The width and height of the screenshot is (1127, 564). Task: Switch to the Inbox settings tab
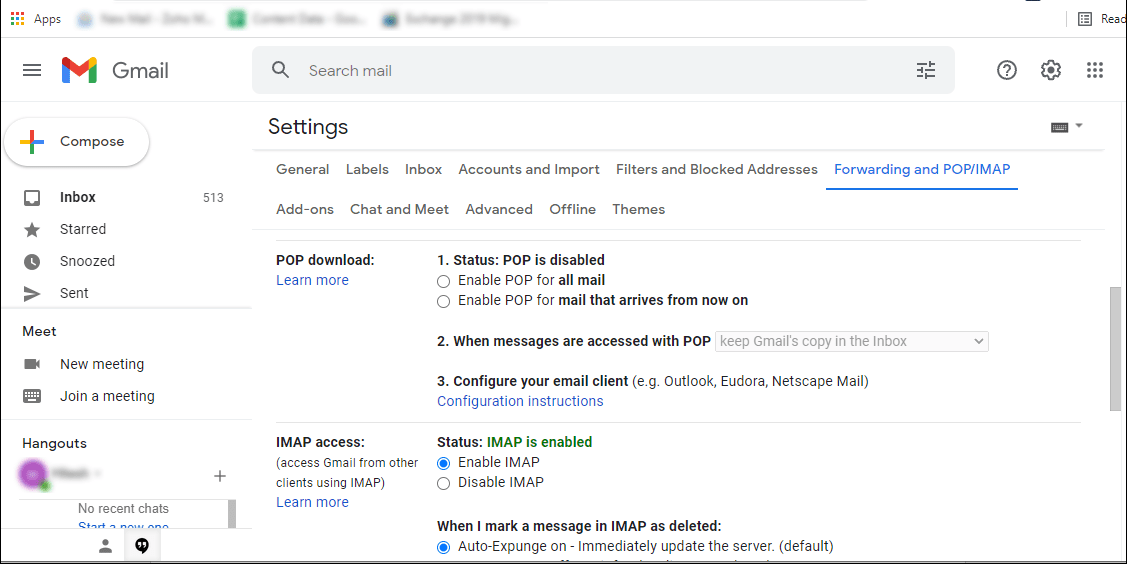point(423,170)
